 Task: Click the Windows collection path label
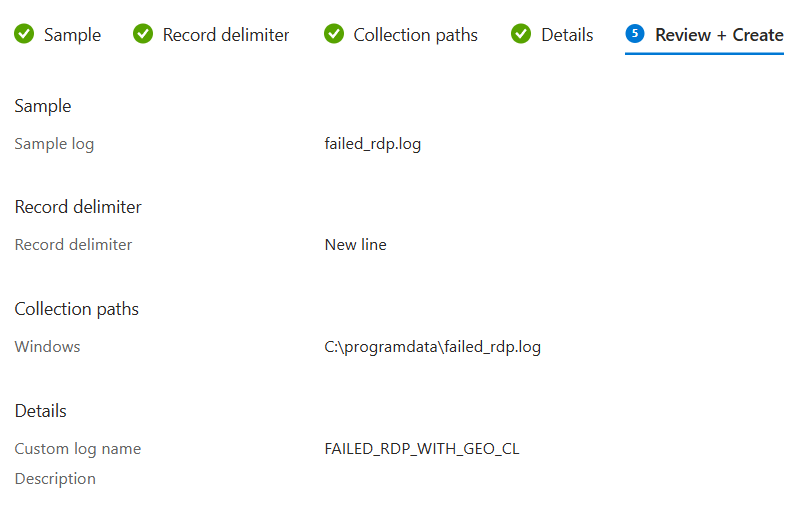tap(48, 347)
